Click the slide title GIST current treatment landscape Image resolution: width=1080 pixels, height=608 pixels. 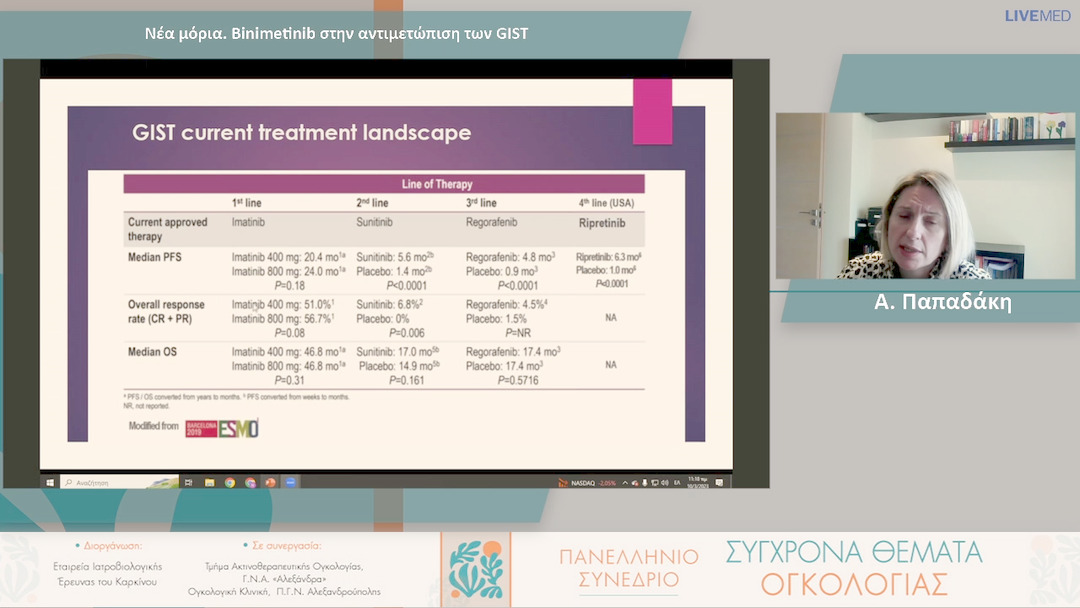pos(301,132)
